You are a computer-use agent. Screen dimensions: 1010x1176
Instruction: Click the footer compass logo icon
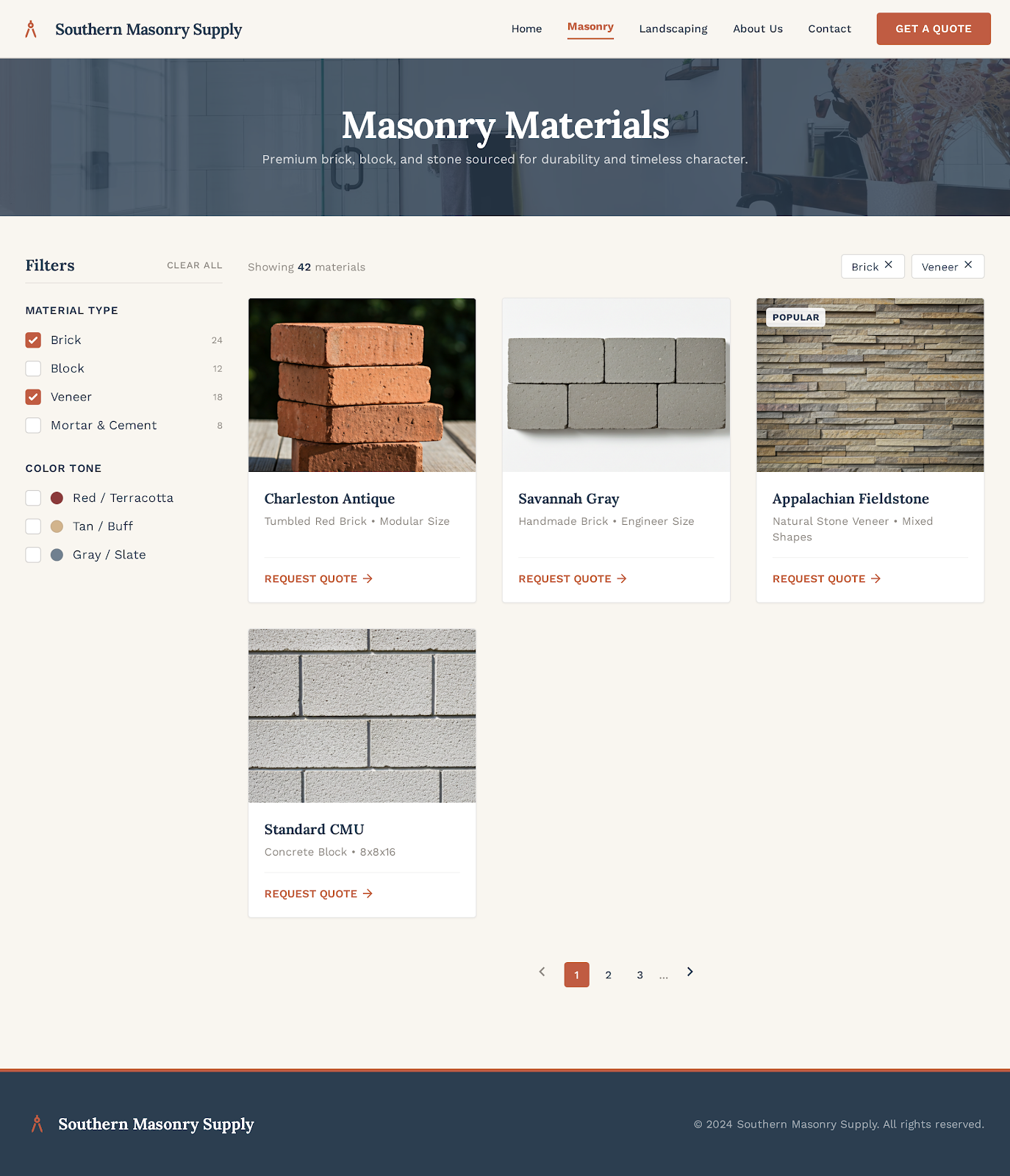pyautogui.click(x=37, y=1124)
